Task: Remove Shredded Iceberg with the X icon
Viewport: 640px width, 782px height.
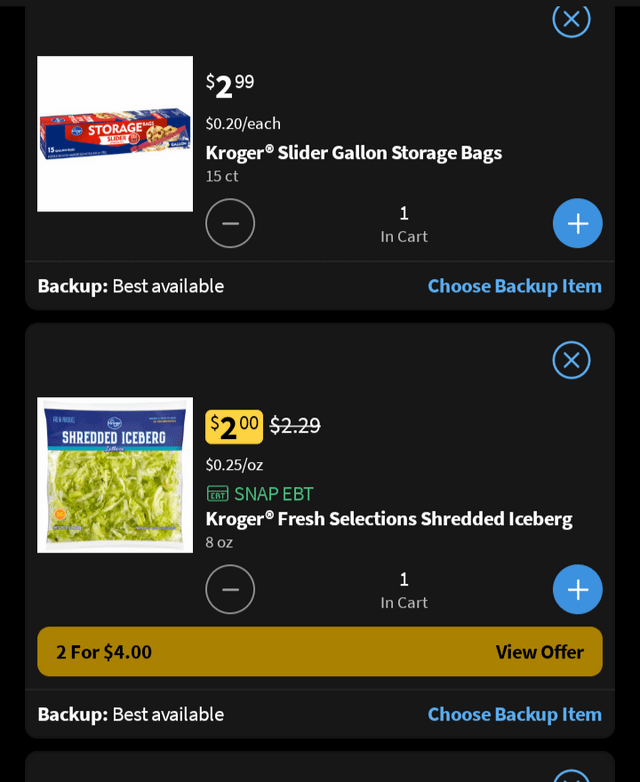Action: [571, 360]
